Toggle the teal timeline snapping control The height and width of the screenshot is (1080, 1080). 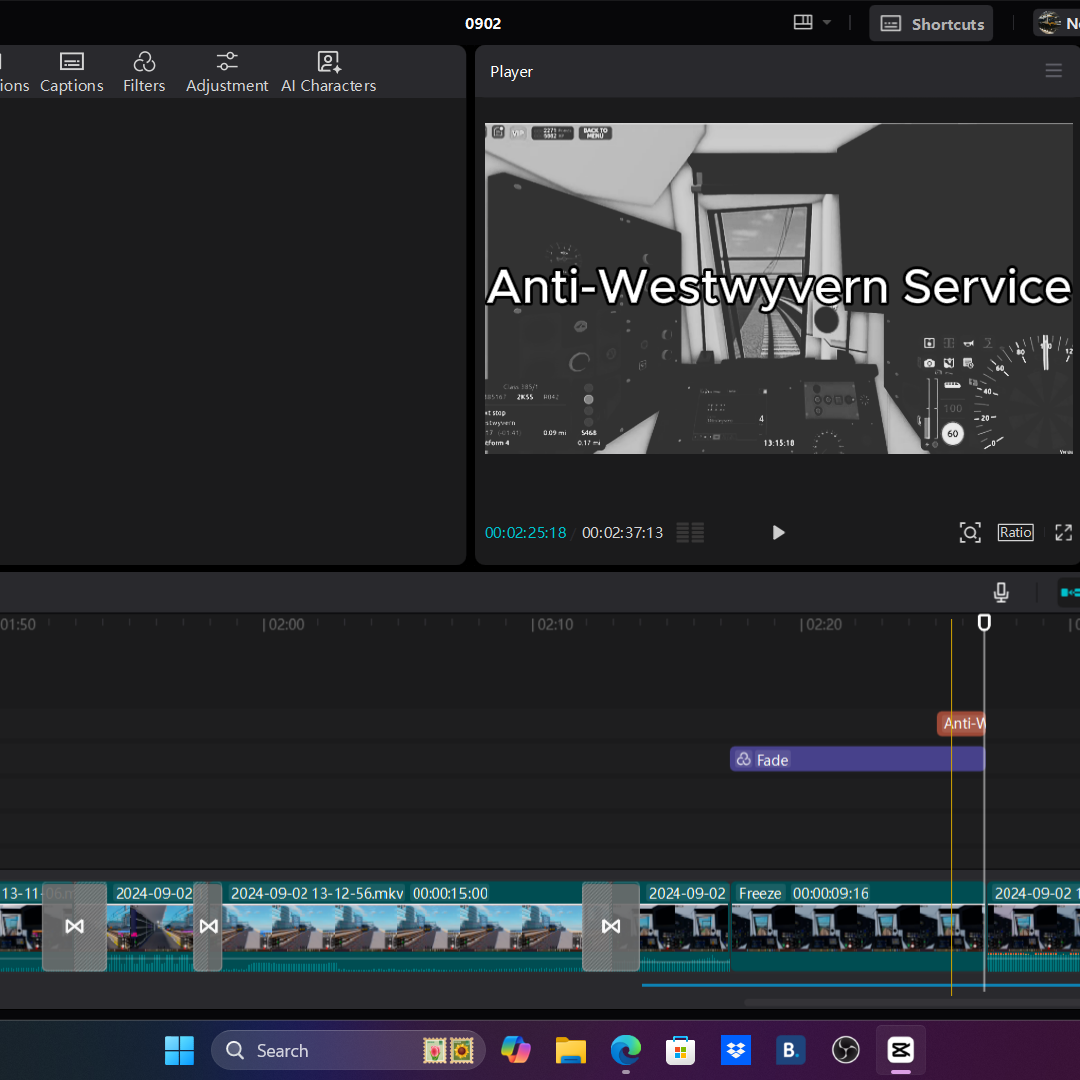pos(1069,593)
